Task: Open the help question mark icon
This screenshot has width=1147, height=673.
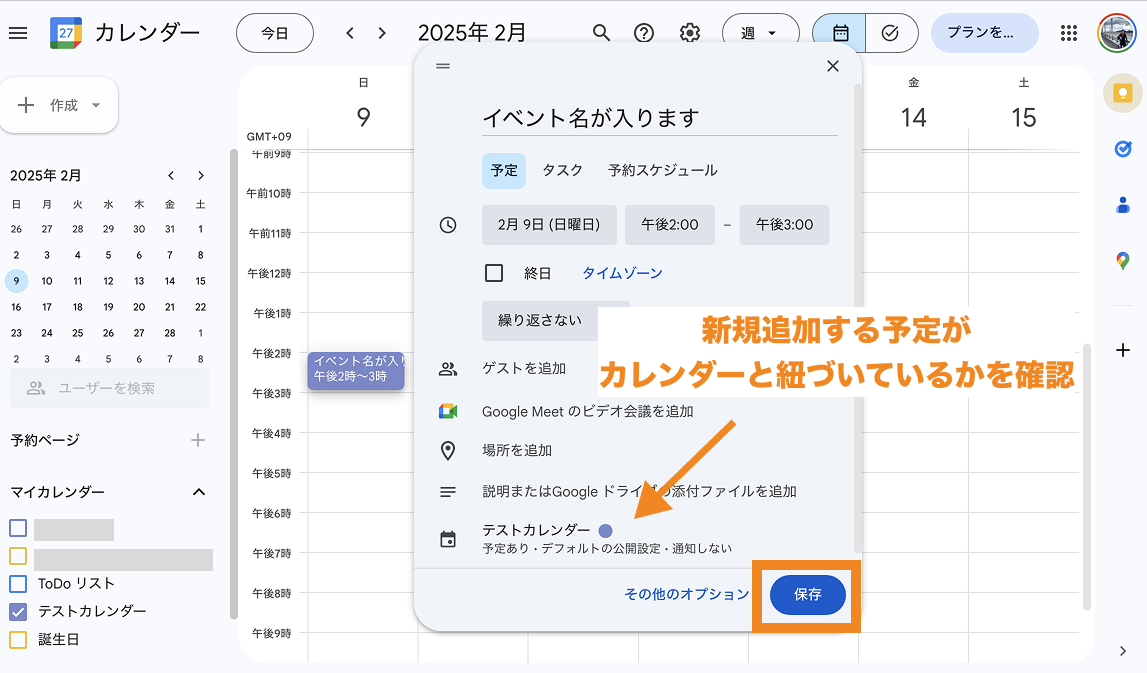Action: (x=645, y=33)
